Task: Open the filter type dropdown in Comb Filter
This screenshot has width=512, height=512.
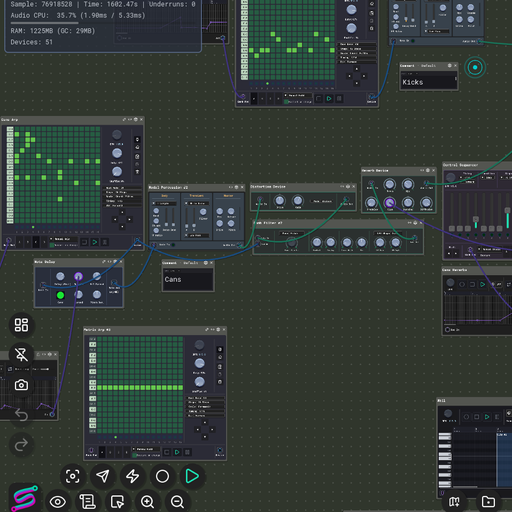Action: (x=291, y=233)
